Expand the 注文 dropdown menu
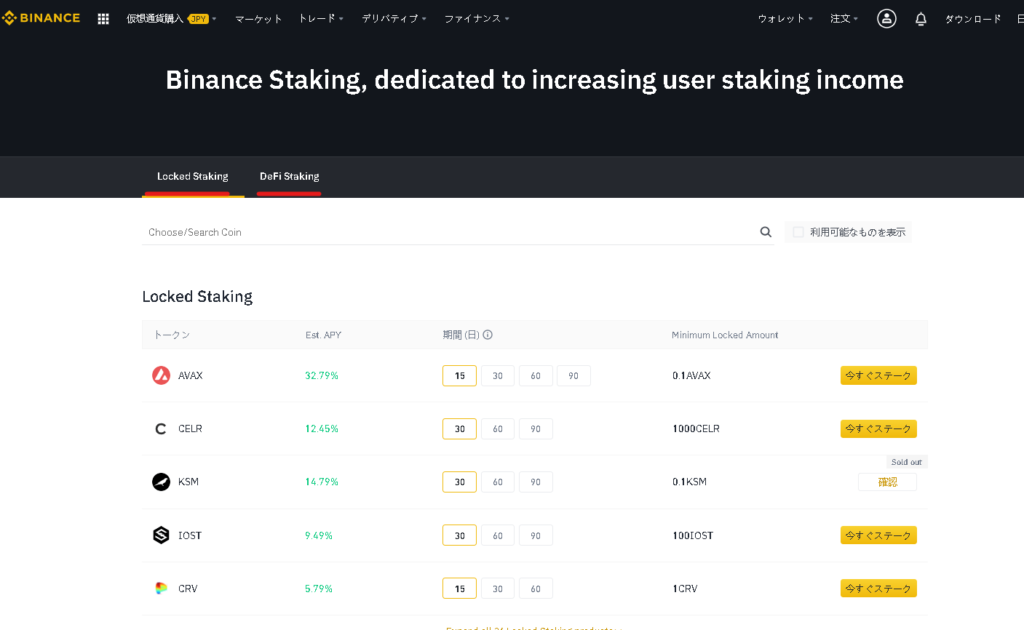The image size is (1024, 630). click(844, 19)
